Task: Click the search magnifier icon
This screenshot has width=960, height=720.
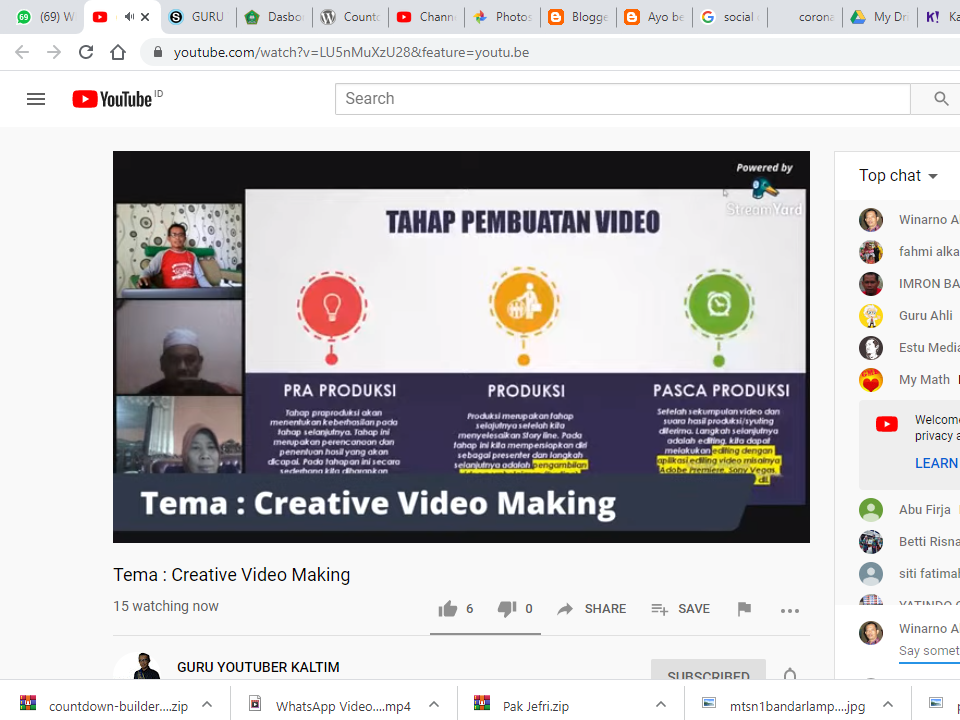Action: point(938,98)
